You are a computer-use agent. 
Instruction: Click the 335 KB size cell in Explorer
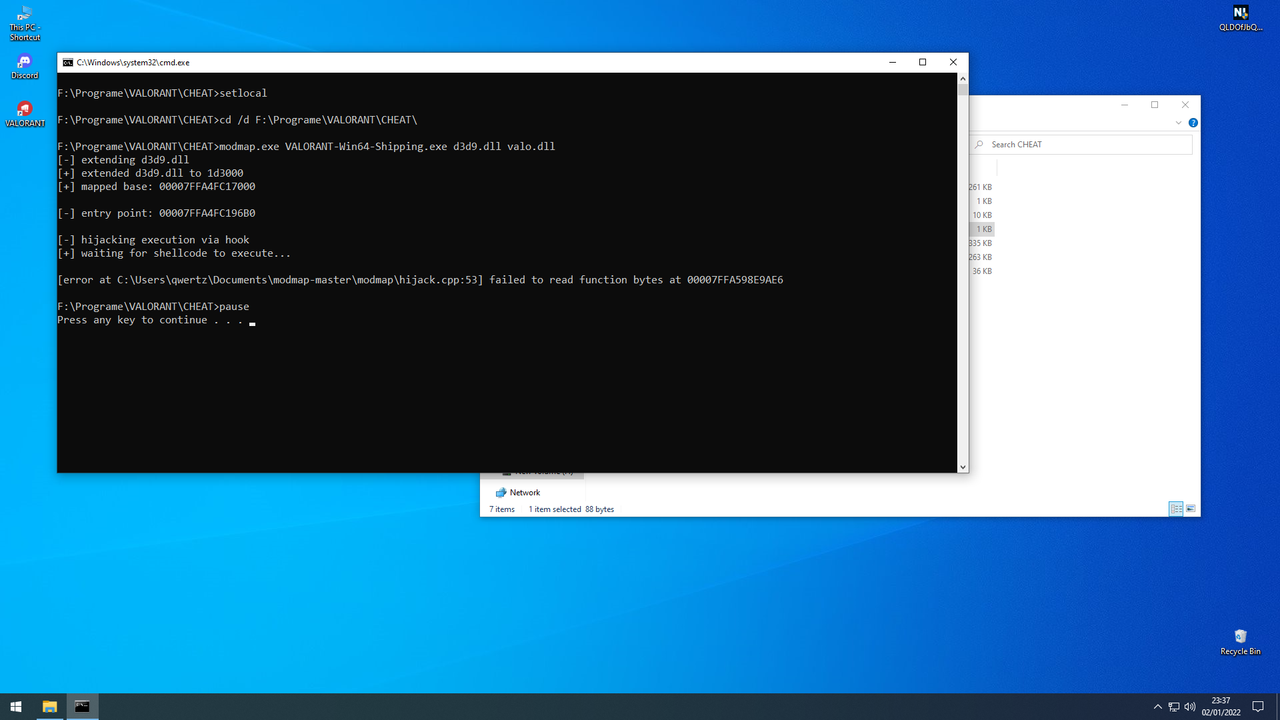(x=980, y=243)
